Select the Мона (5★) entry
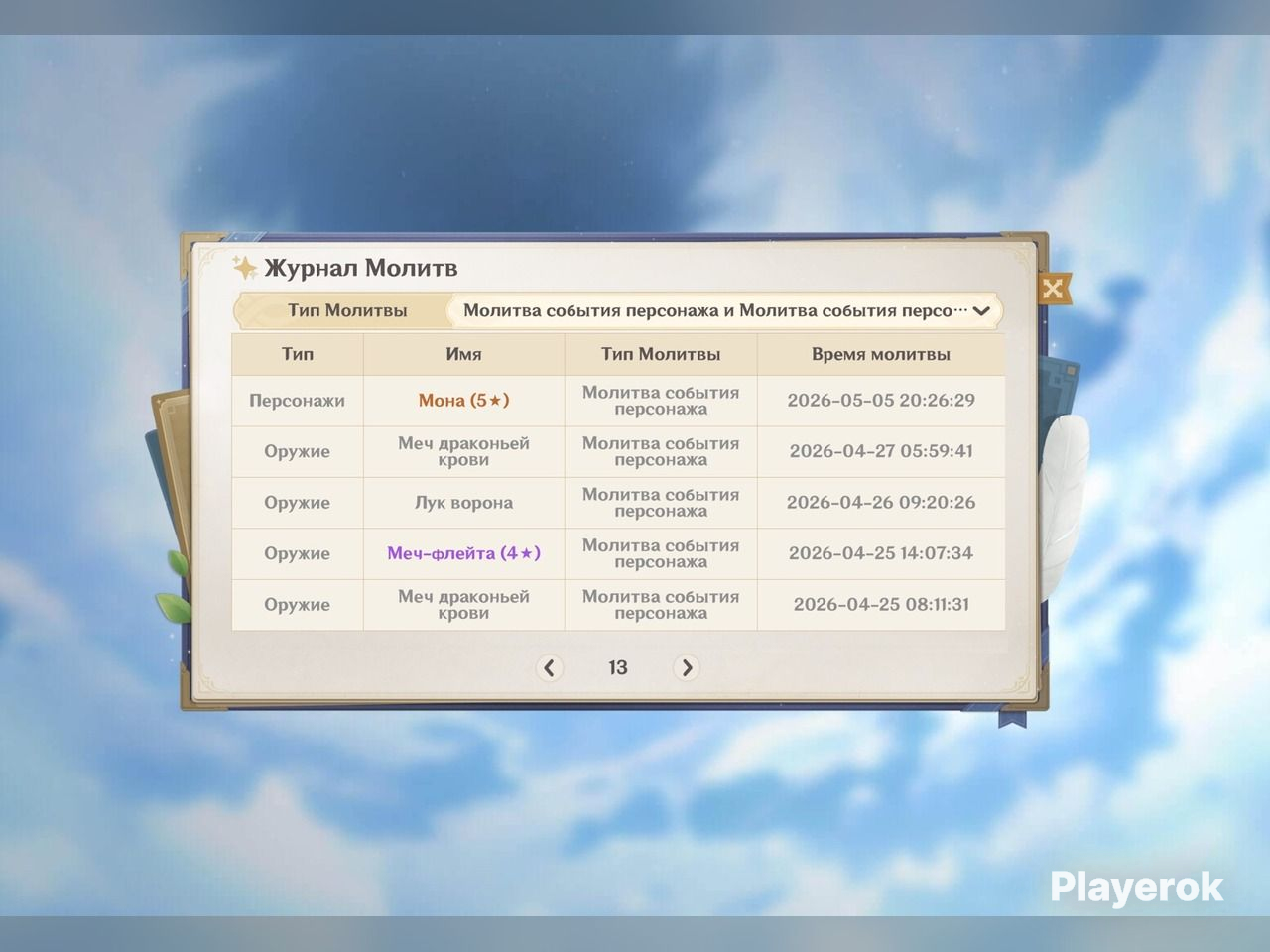The height and width of the screenshot is (952, 1270). (463, 401)
